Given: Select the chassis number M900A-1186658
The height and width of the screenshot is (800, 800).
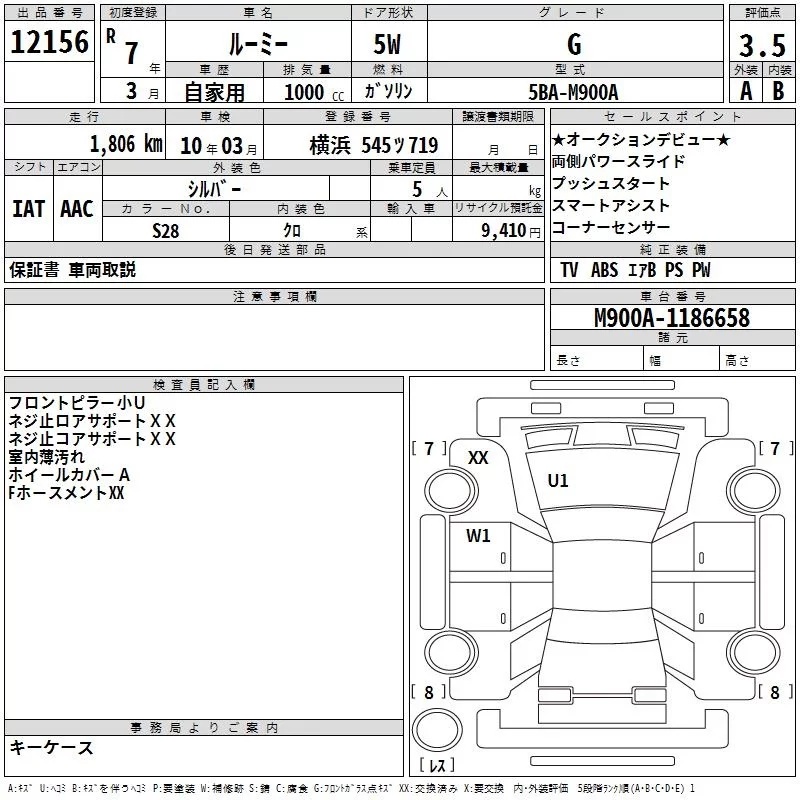Looking at the screenshot, I should [672, 318].
